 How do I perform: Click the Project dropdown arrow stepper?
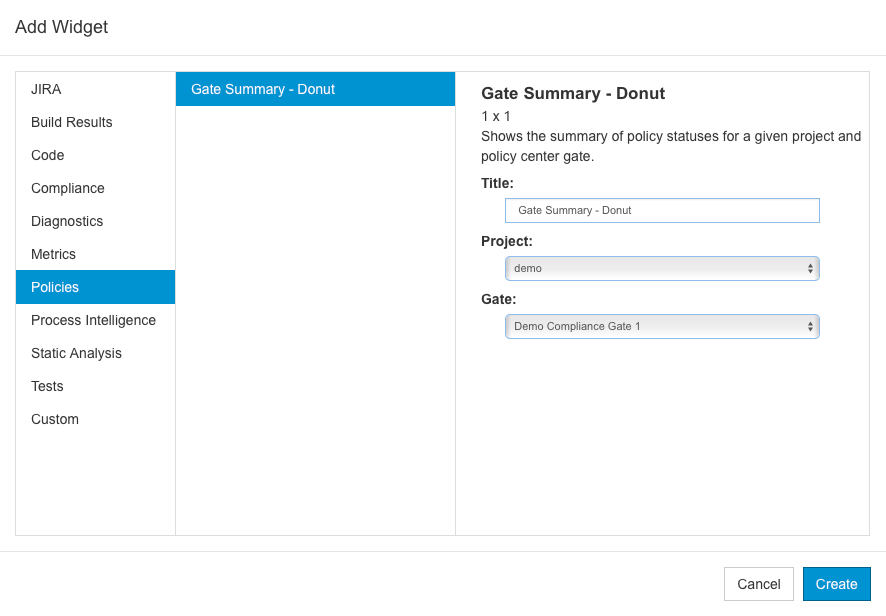[x=810, y=268]
